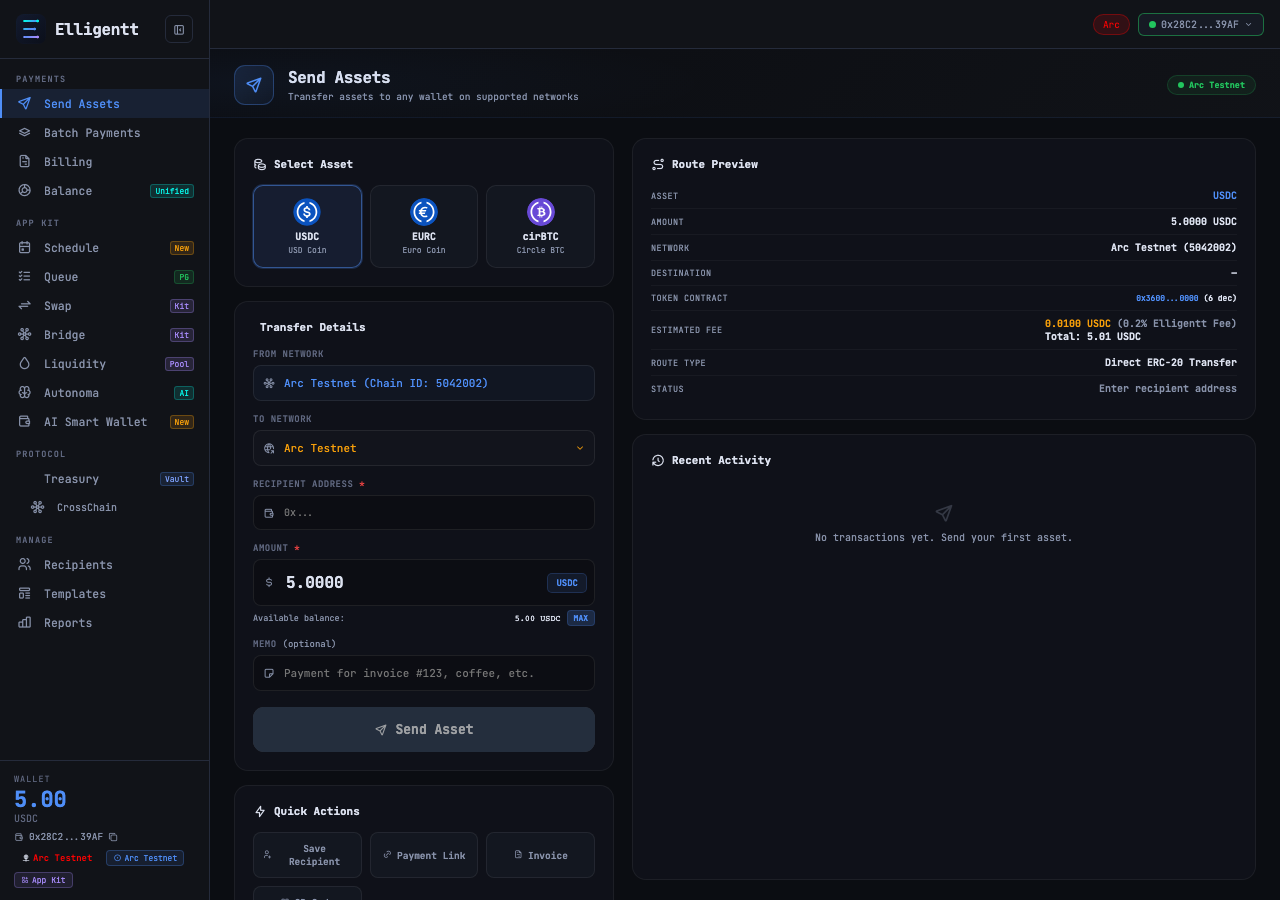Click the Autonoma icon in sidebar

click(25, 392)
